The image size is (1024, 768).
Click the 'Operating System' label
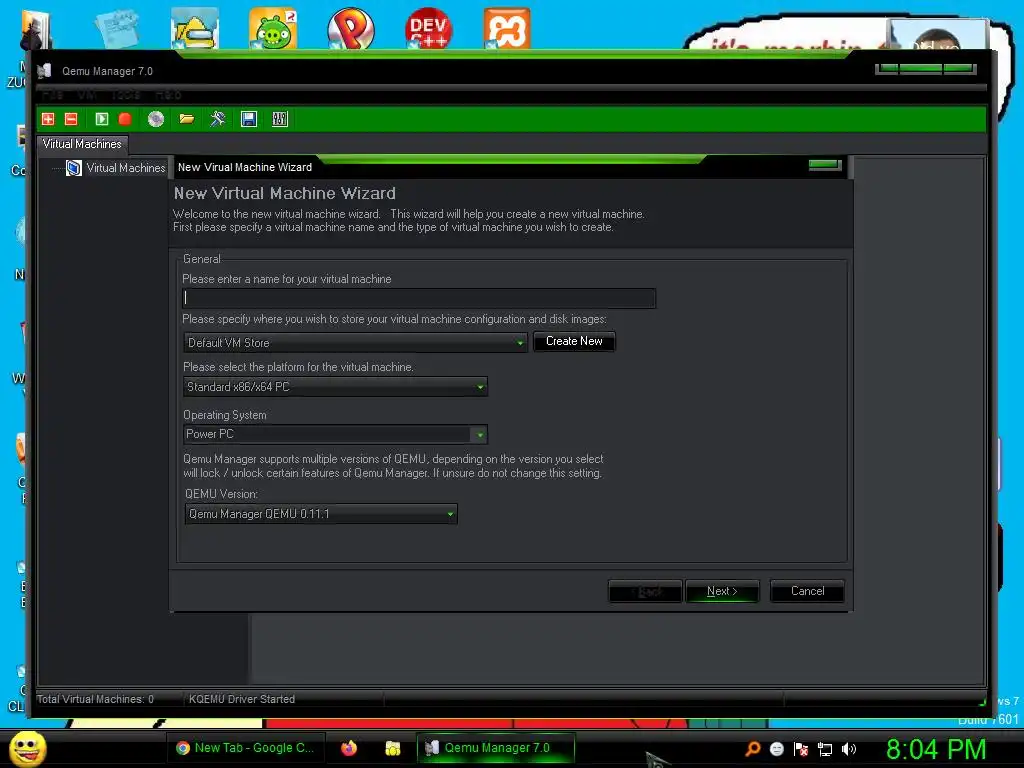coord(225,415)
